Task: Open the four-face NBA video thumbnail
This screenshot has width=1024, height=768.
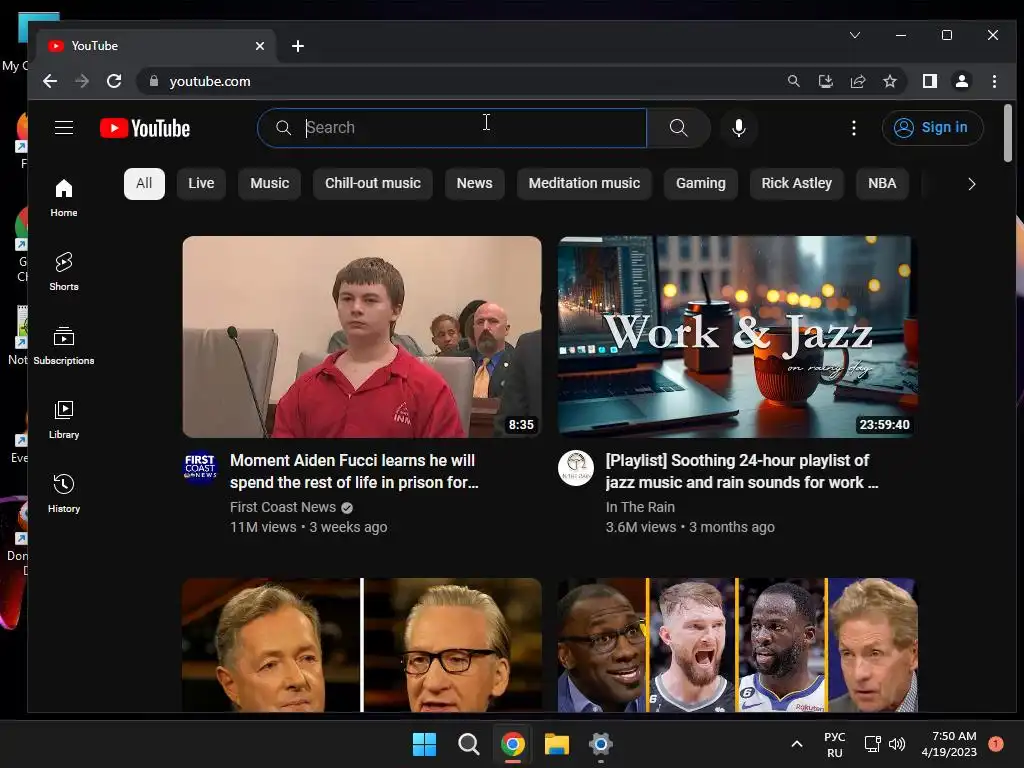Action: click(x=738, y=645)
